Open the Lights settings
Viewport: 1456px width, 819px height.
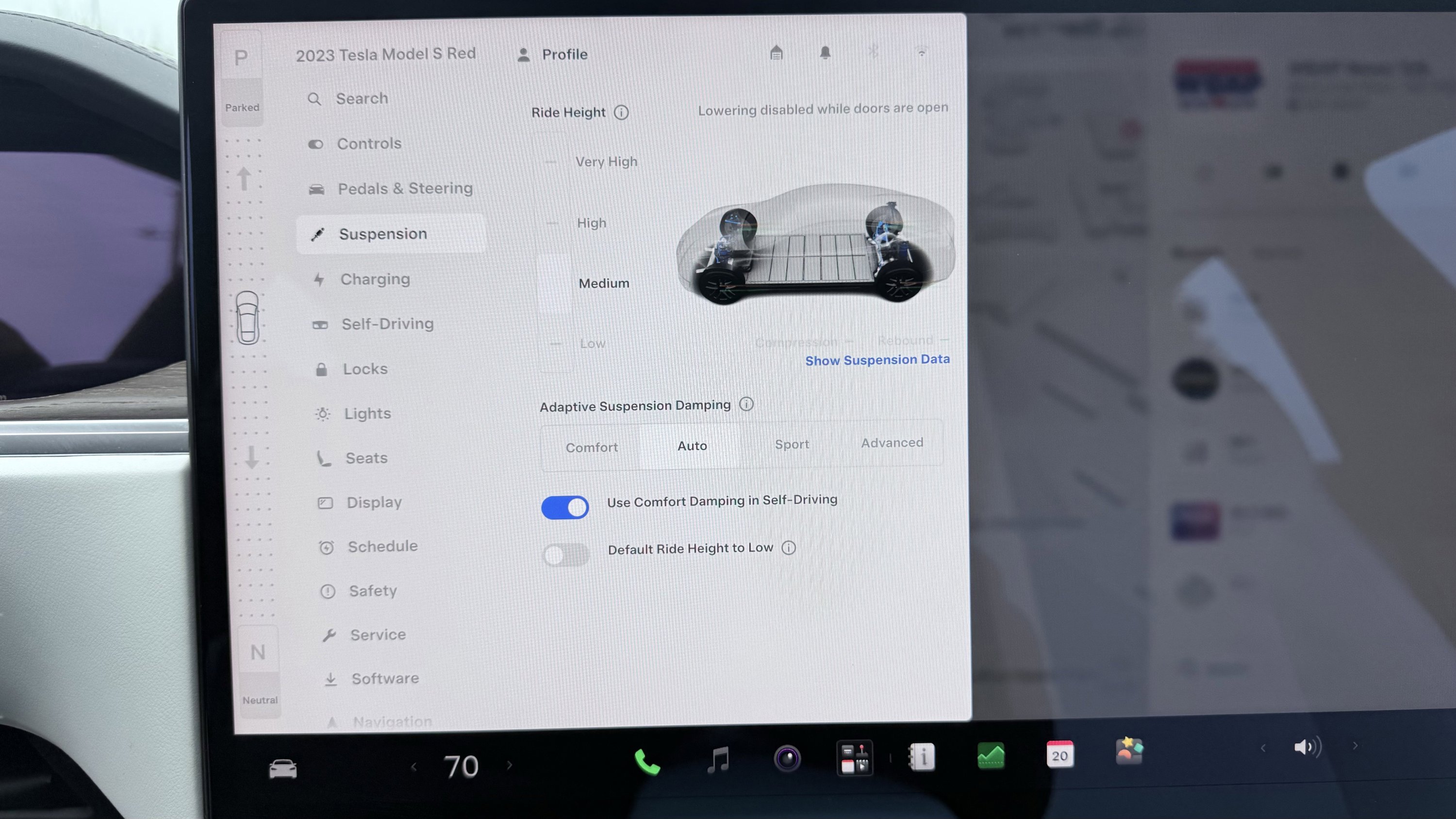click(x=353, y=414)
